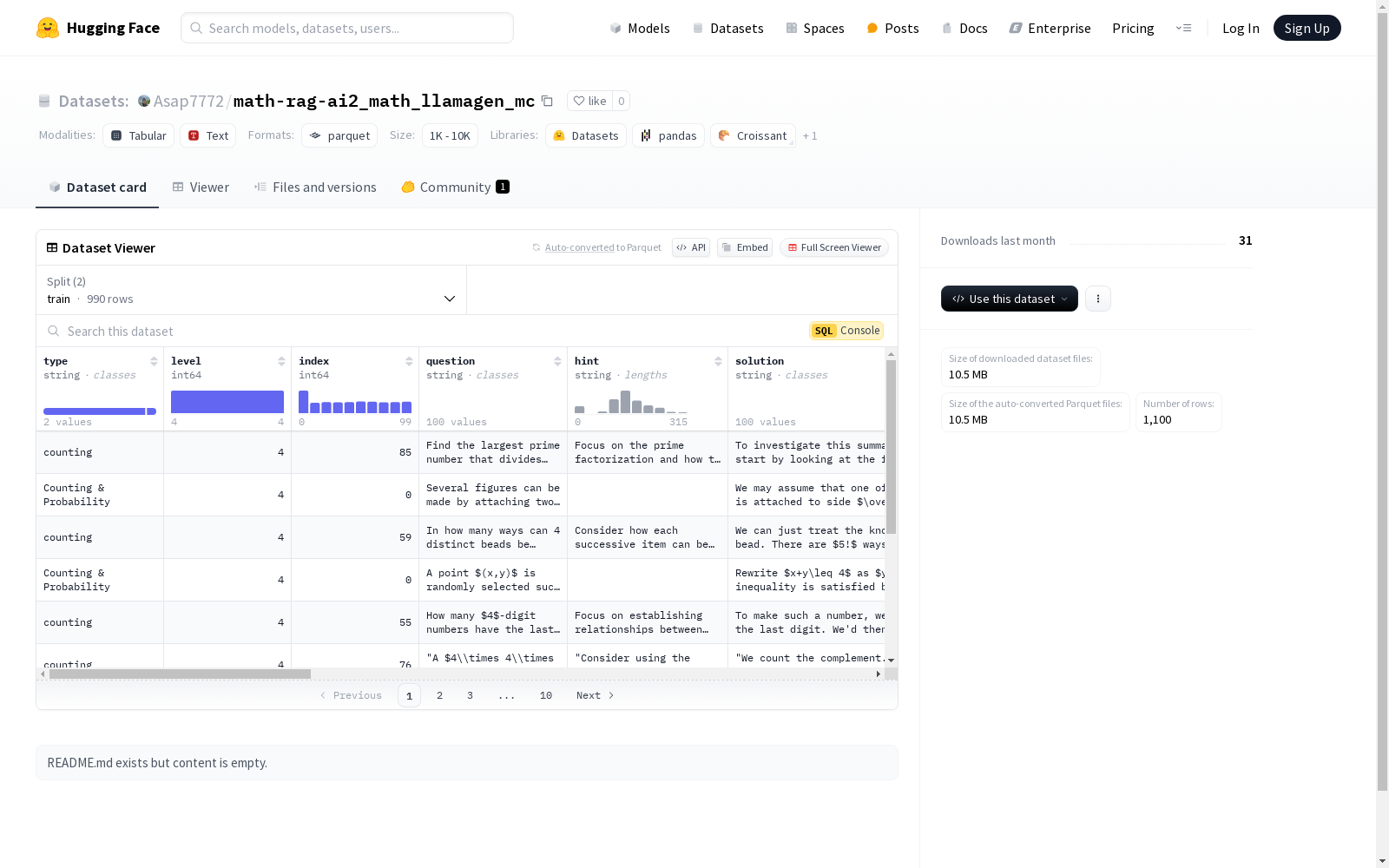Screen dimensions: 1389x868
Task: Like this dataset with the heart button
Action: pos(589,101)
